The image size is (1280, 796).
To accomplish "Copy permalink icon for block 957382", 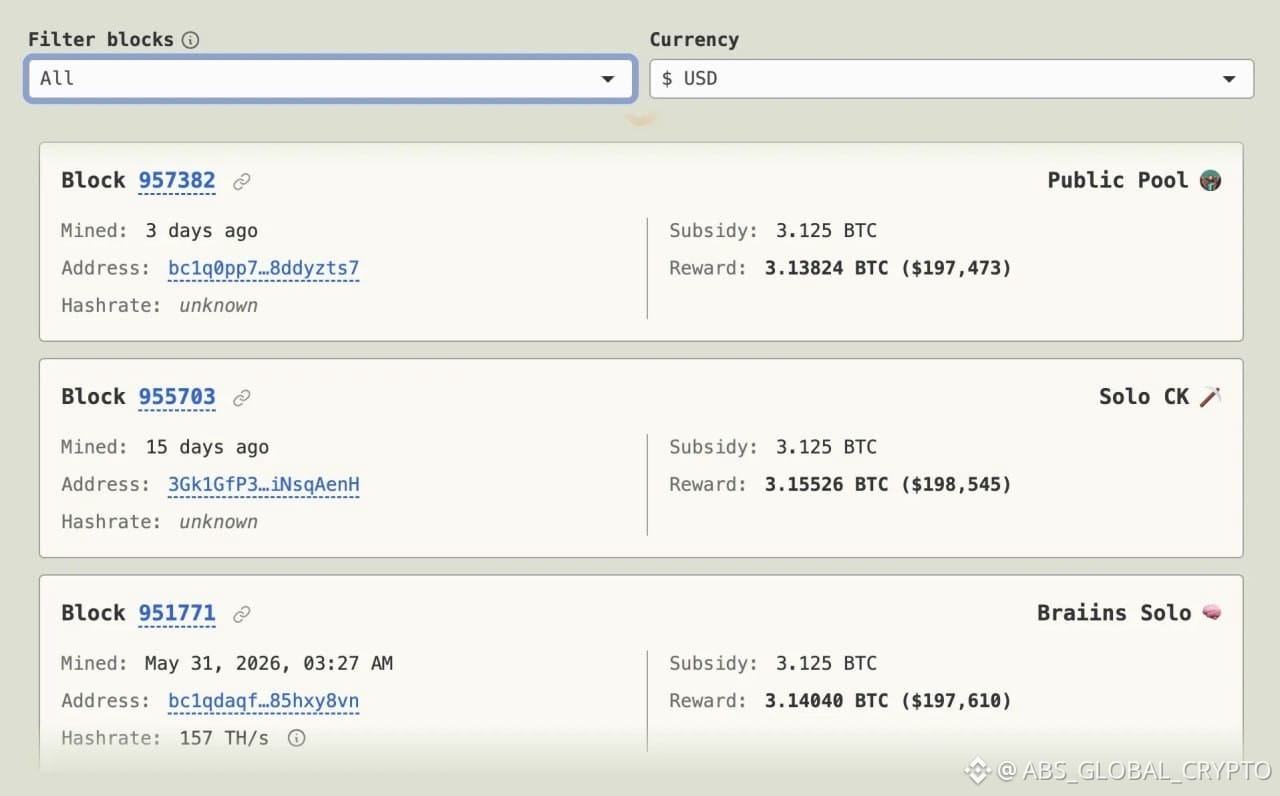I will 242,181.
